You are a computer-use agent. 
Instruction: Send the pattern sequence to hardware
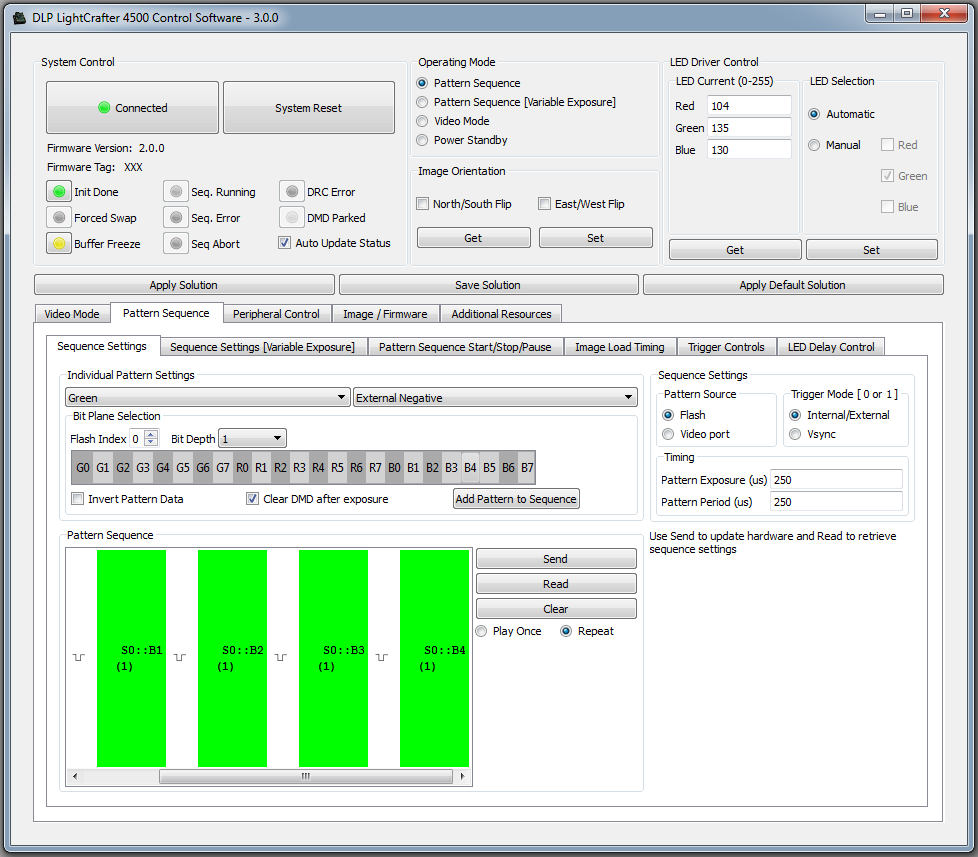click(x=556, y=559)
